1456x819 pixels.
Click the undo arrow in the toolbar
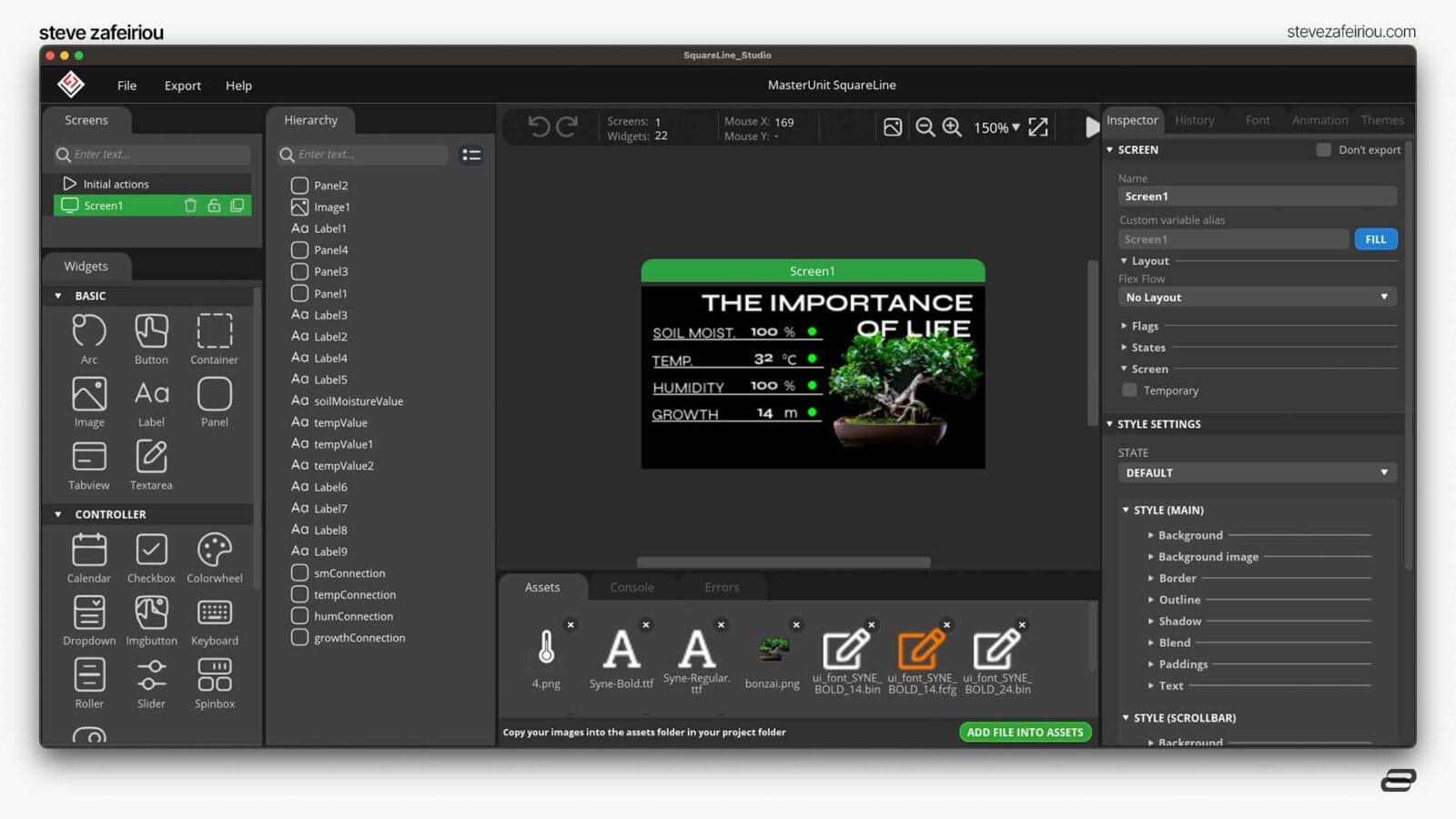[x=539, y=127]
